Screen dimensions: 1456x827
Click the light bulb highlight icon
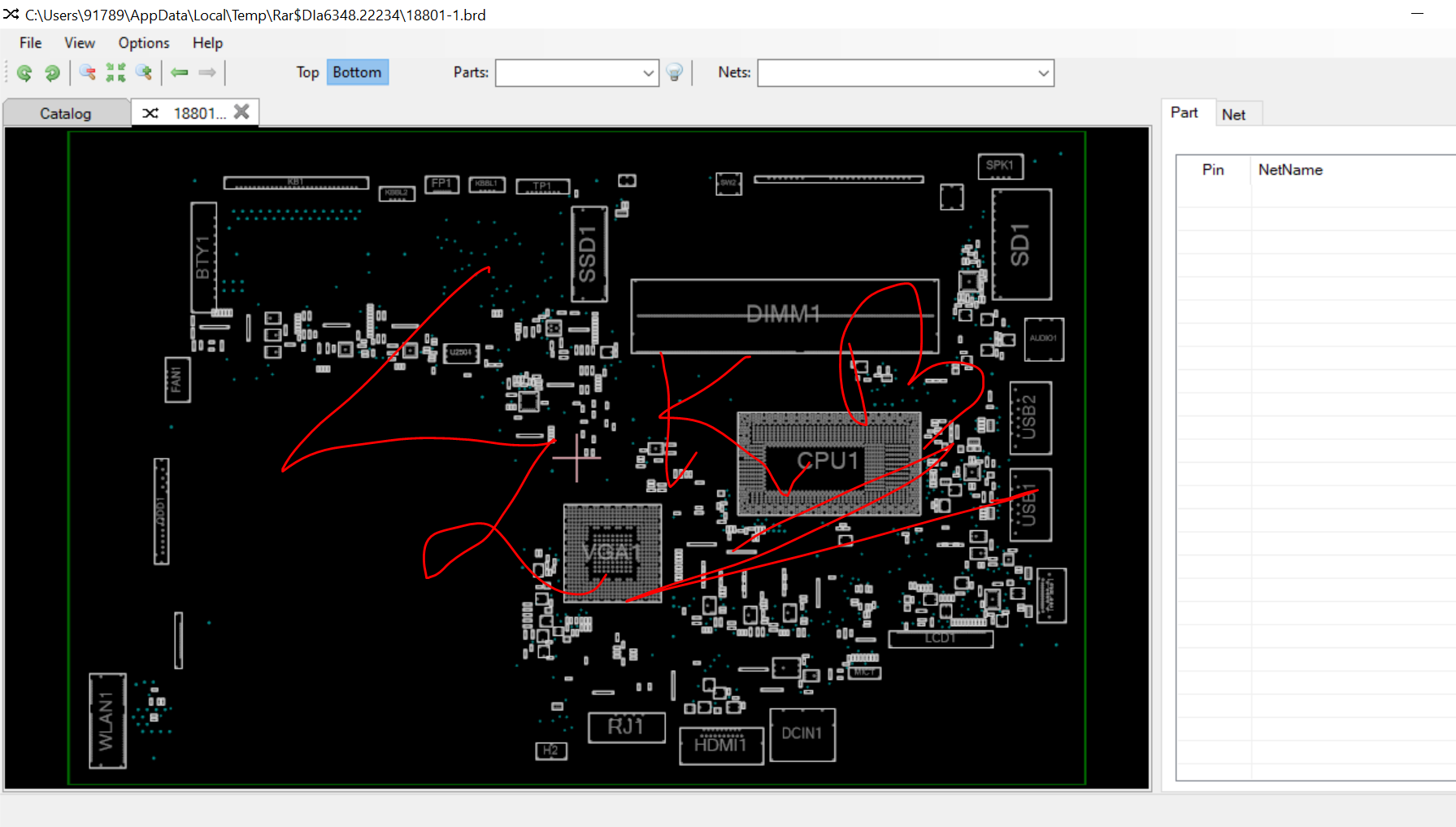(674, 73)
